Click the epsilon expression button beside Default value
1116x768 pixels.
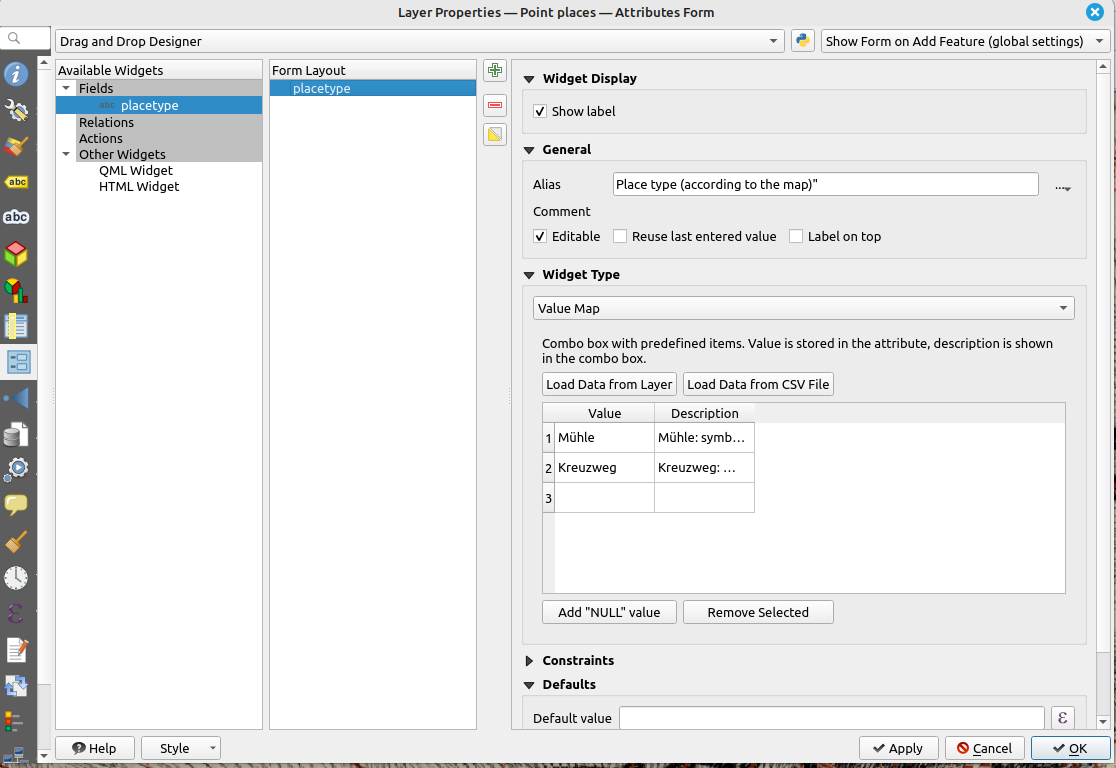coord(1062,718)
